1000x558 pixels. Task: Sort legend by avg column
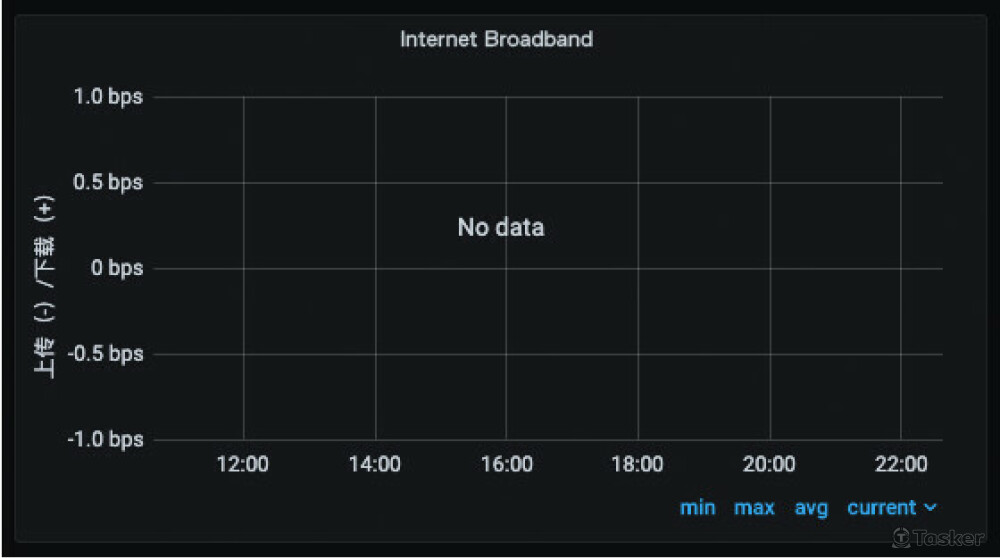click(811, 508)
